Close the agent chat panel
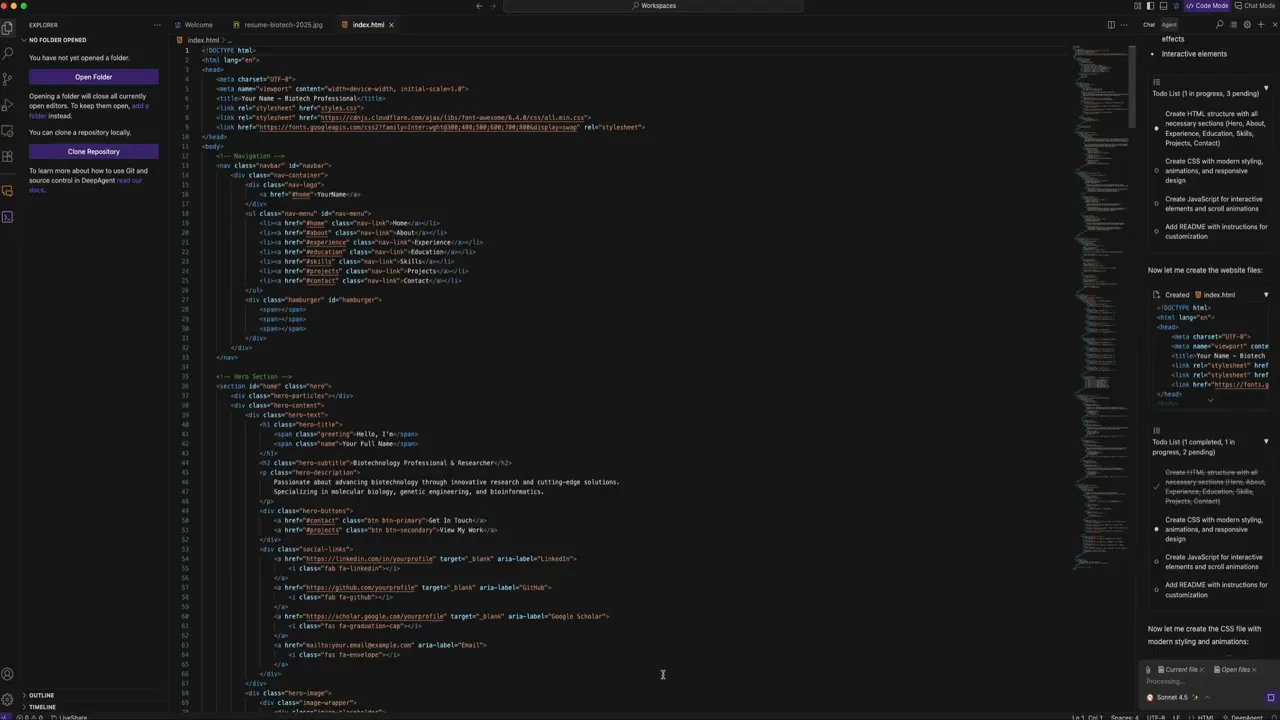 coord(1273,25)
